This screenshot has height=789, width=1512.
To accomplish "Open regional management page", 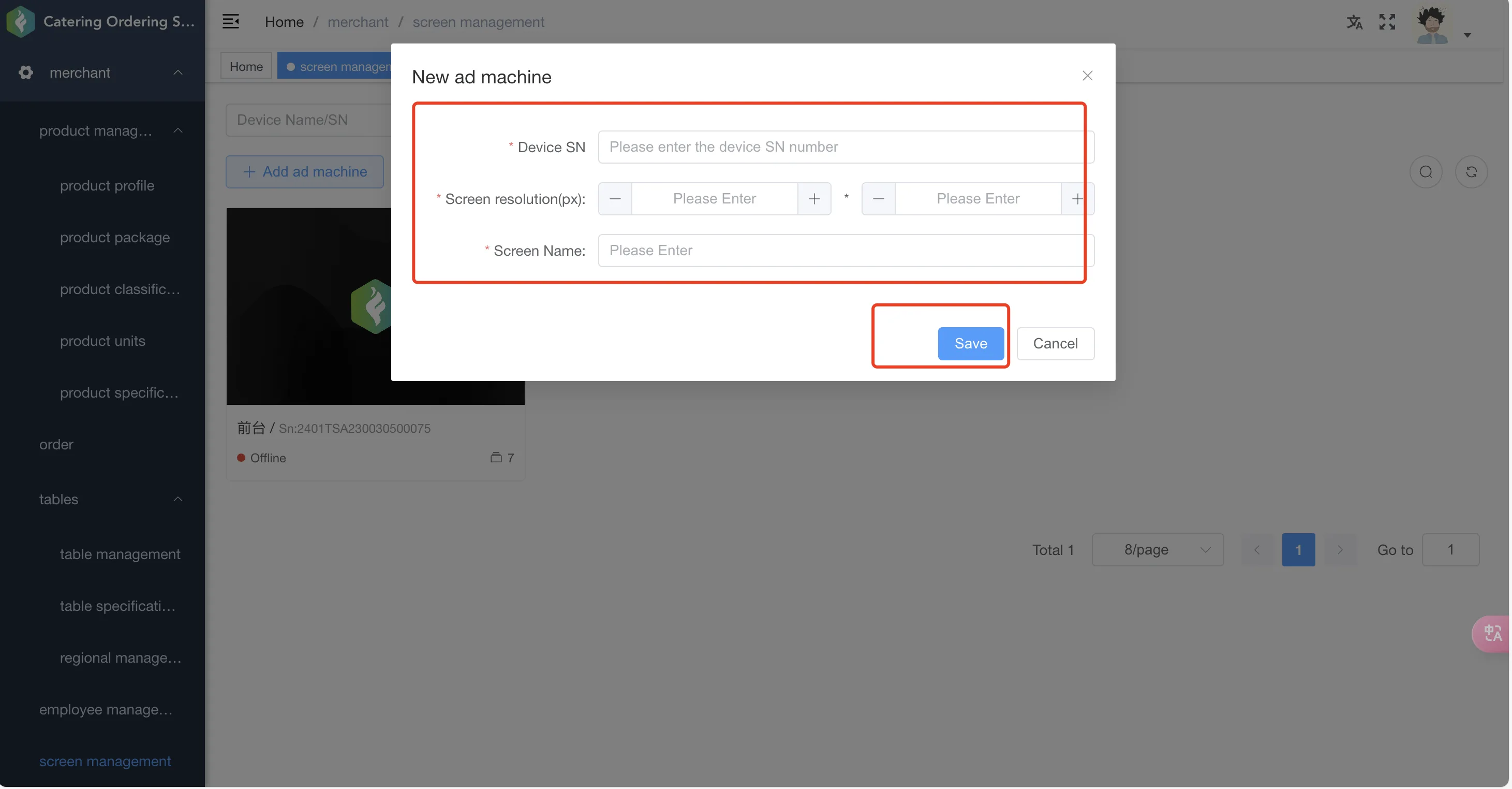I will [x=121, y=657].
